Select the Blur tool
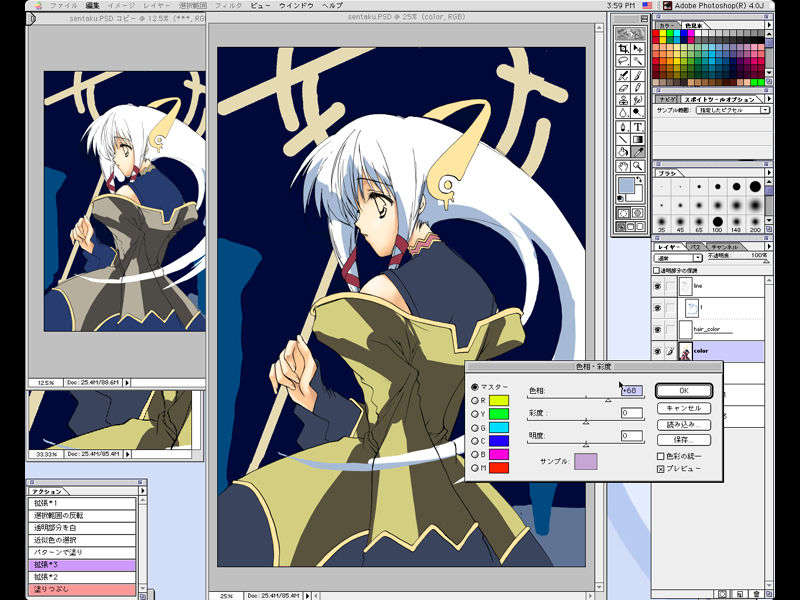The width and height of the screenshot is (800, 600). [x=623, y=112]
